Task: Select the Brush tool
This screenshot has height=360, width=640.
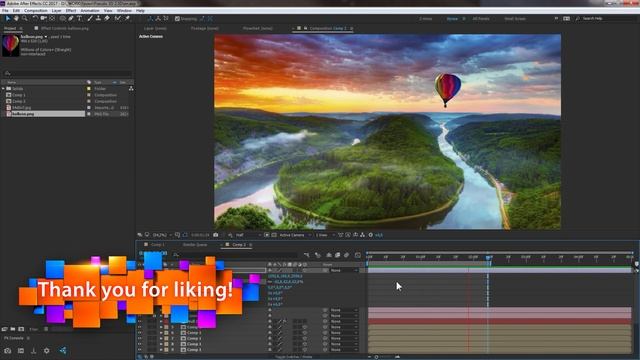Action: coord(90,18)
